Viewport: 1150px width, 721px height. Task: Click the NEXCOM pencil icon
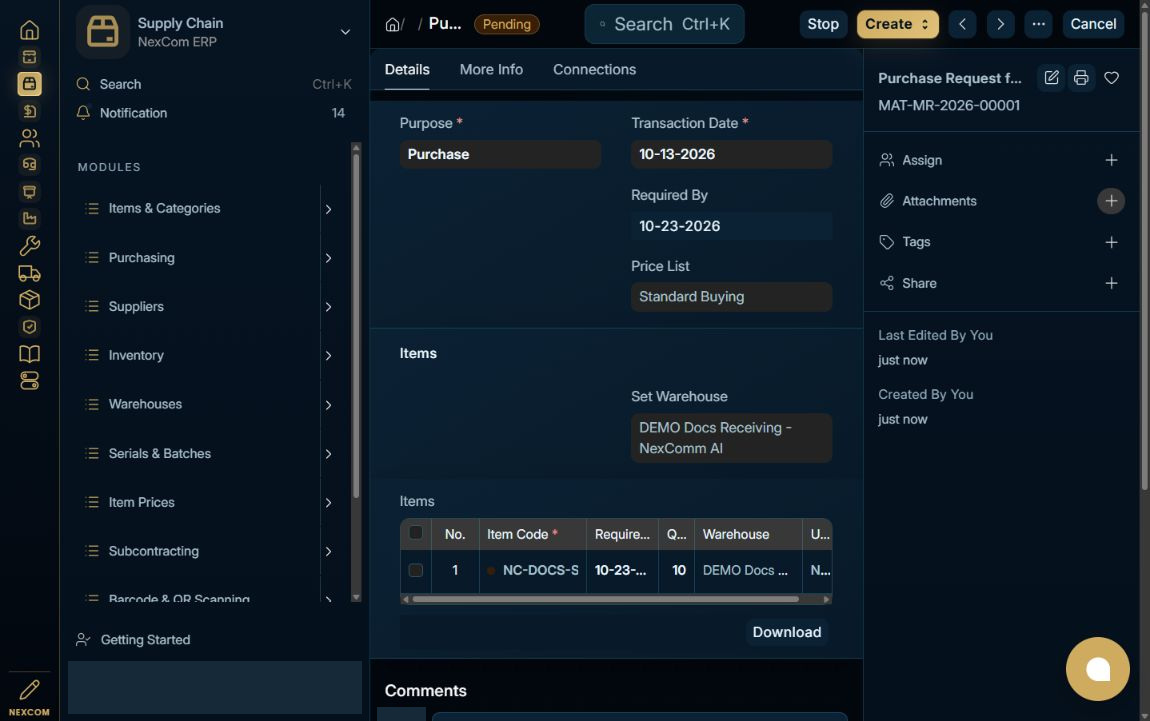click(29, 689)
